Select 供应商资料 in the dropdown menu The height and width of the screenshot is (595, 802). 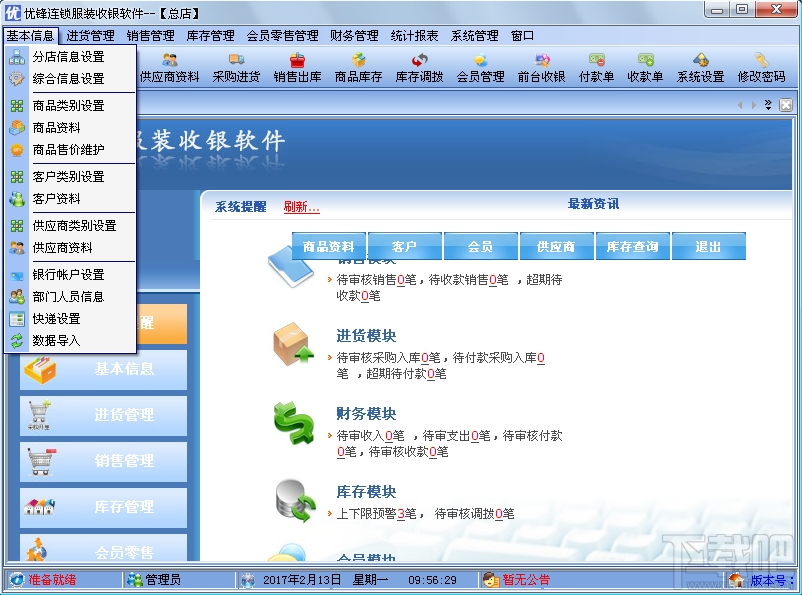click(70, 248)
